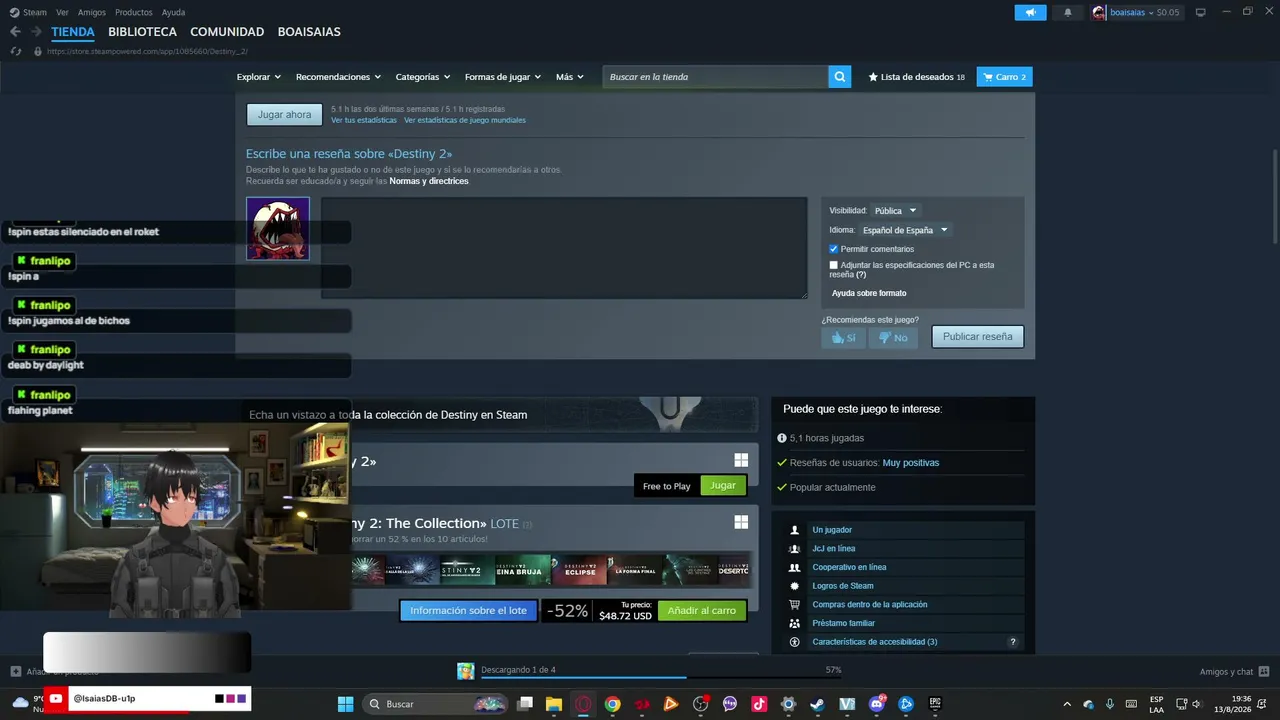Viewport: 1280px width, 720px height.
Task: Open Ver estadísticas de juego mundiales link
Action: click(x=465, y=120)
